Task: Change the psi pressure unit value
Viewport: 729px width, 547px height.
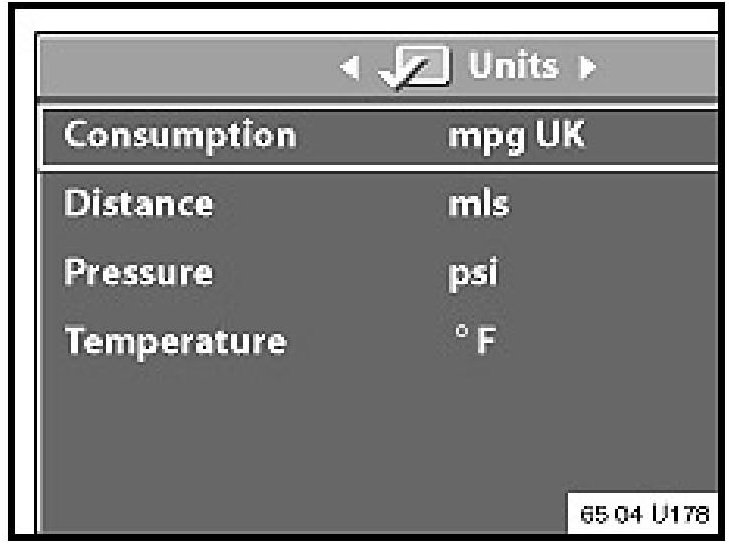Action: (473, 273)
